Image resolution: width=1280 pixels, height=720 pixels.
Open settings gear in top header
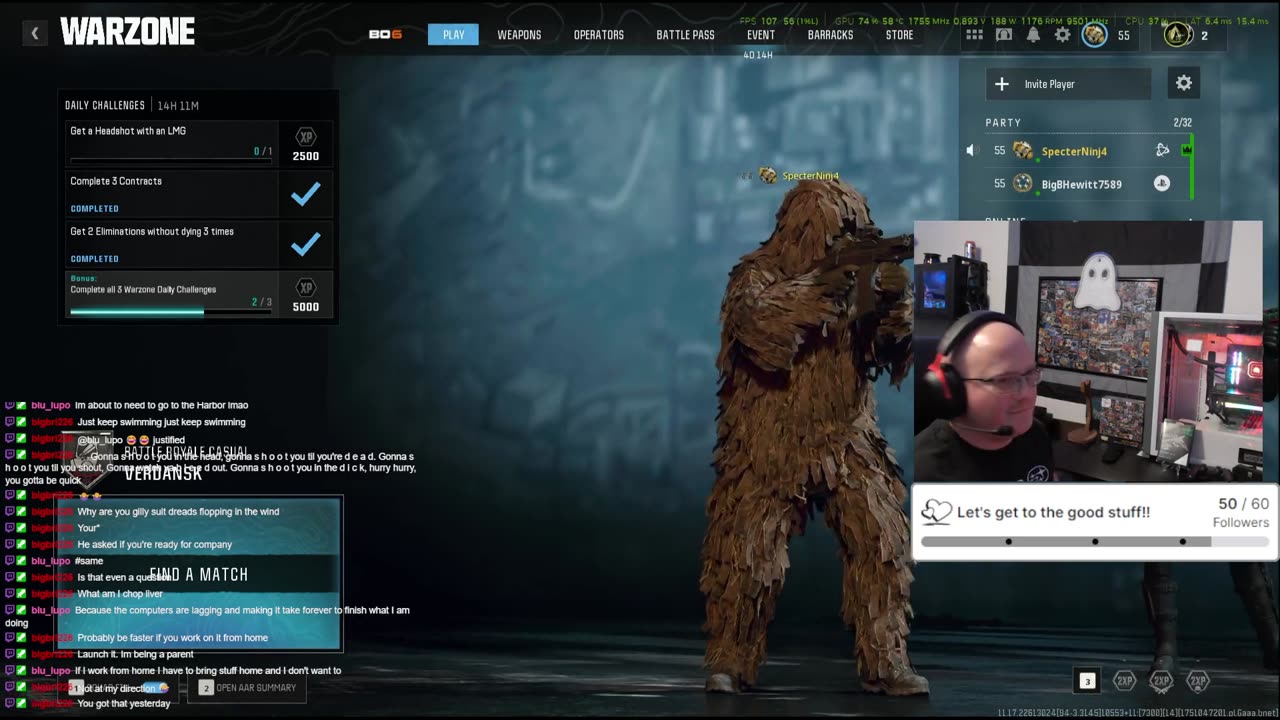pos(1062,35)
